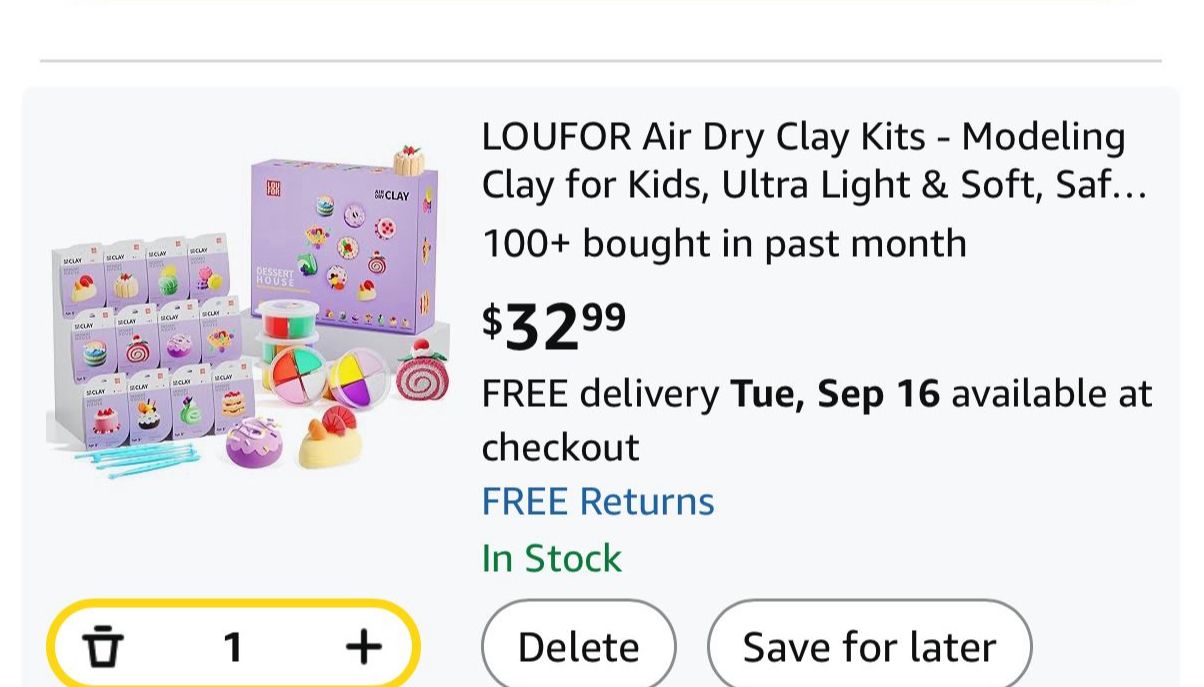Click the 100+ bought in past month text
The height and width of the screenshot is (687, 1204).
(724, 243)
